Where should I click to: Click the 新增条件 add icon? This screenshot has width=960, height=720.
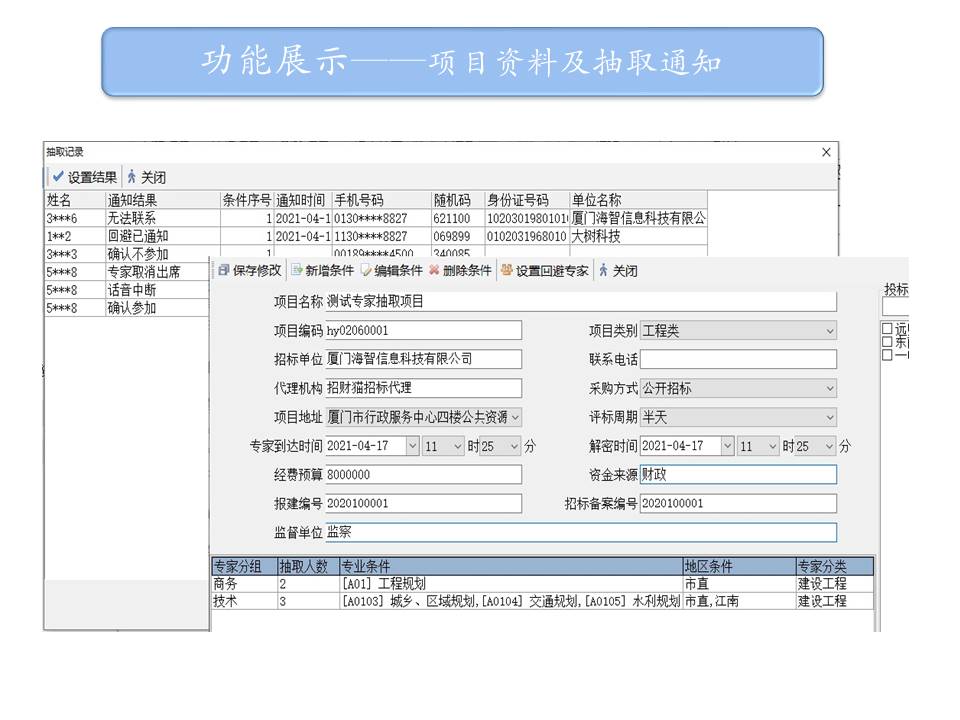click(297, 270)
